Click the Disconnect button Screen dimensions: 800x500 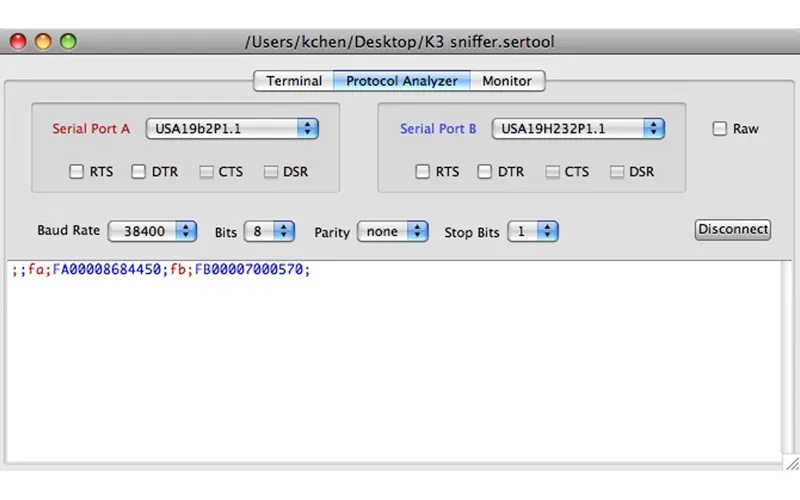[x=733, y=230]
